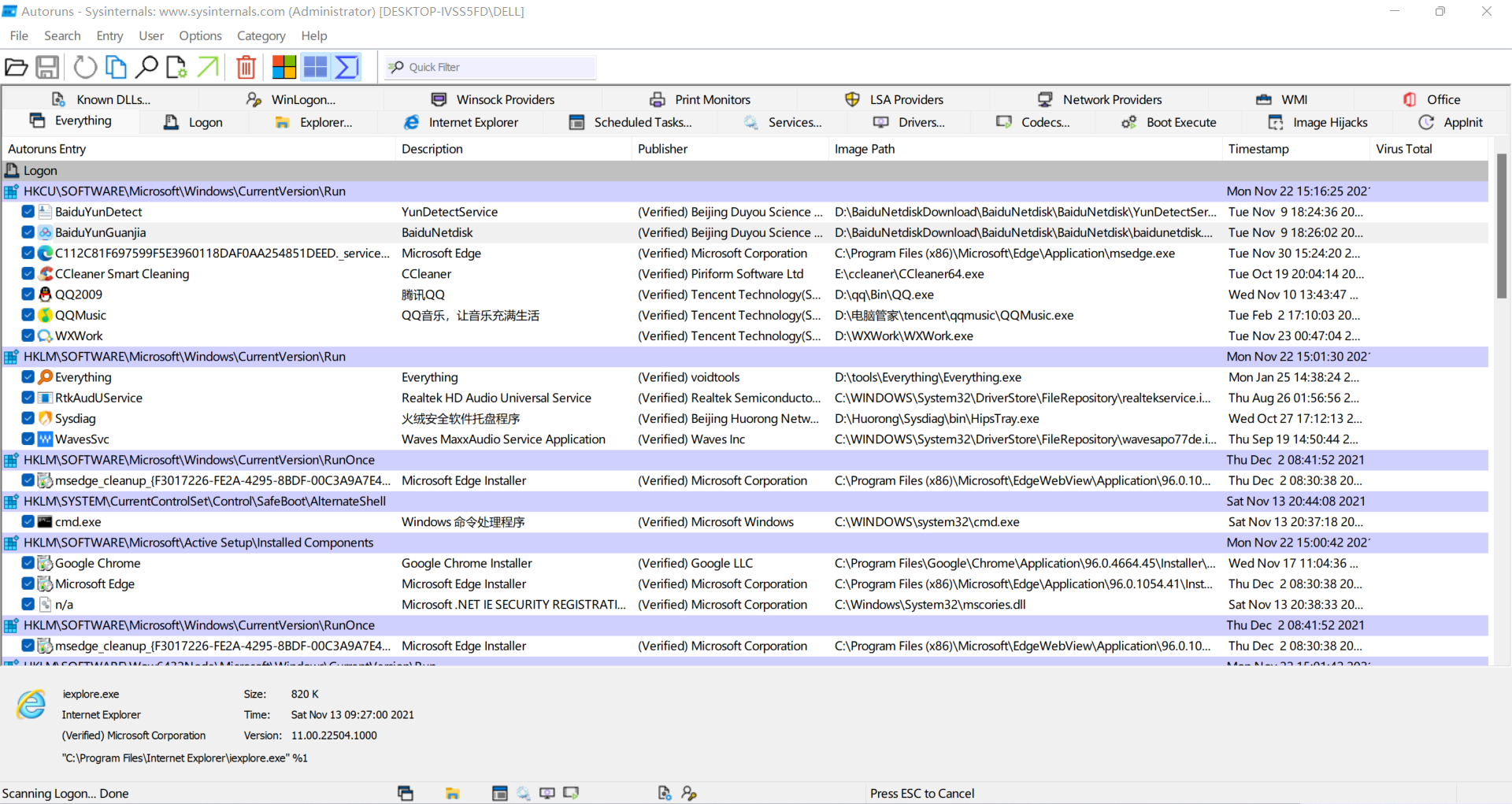The width and height of the screenshot is (1512, 804).
Task: Sort by the Description column header
Action: point(513,149)
